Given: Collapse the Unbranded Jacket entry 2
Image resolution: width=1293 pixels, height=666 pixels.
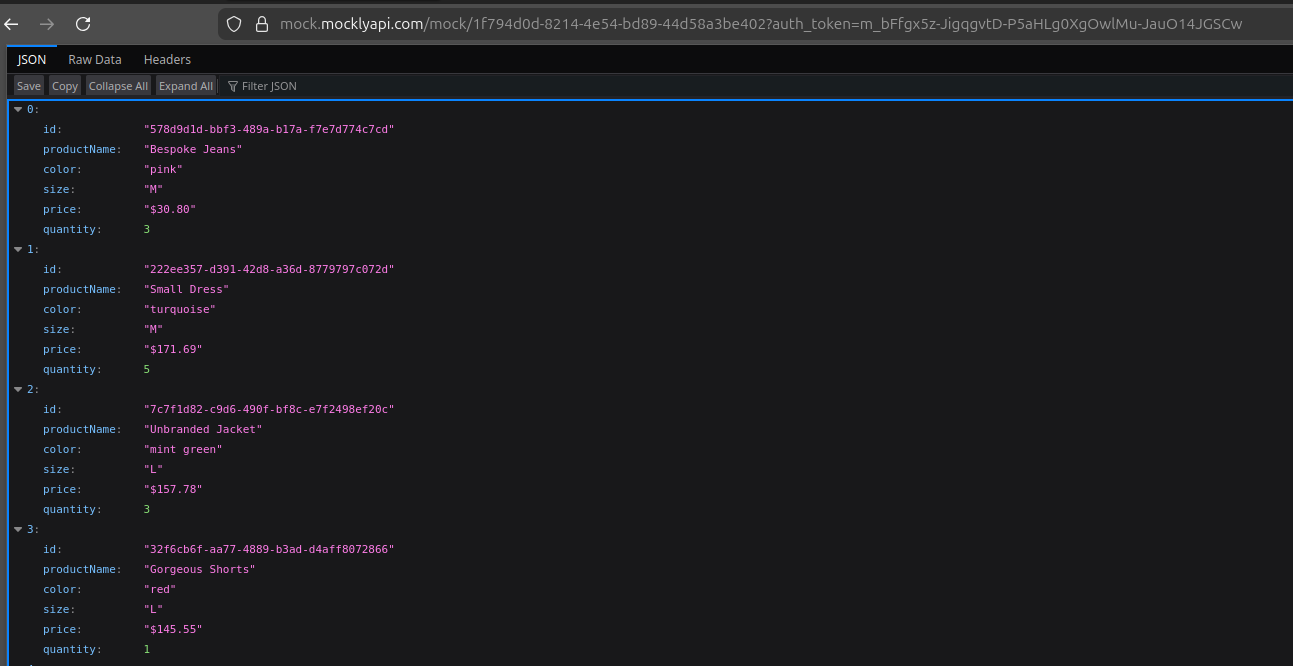Looking at the screenshot, I should point(17,388).
